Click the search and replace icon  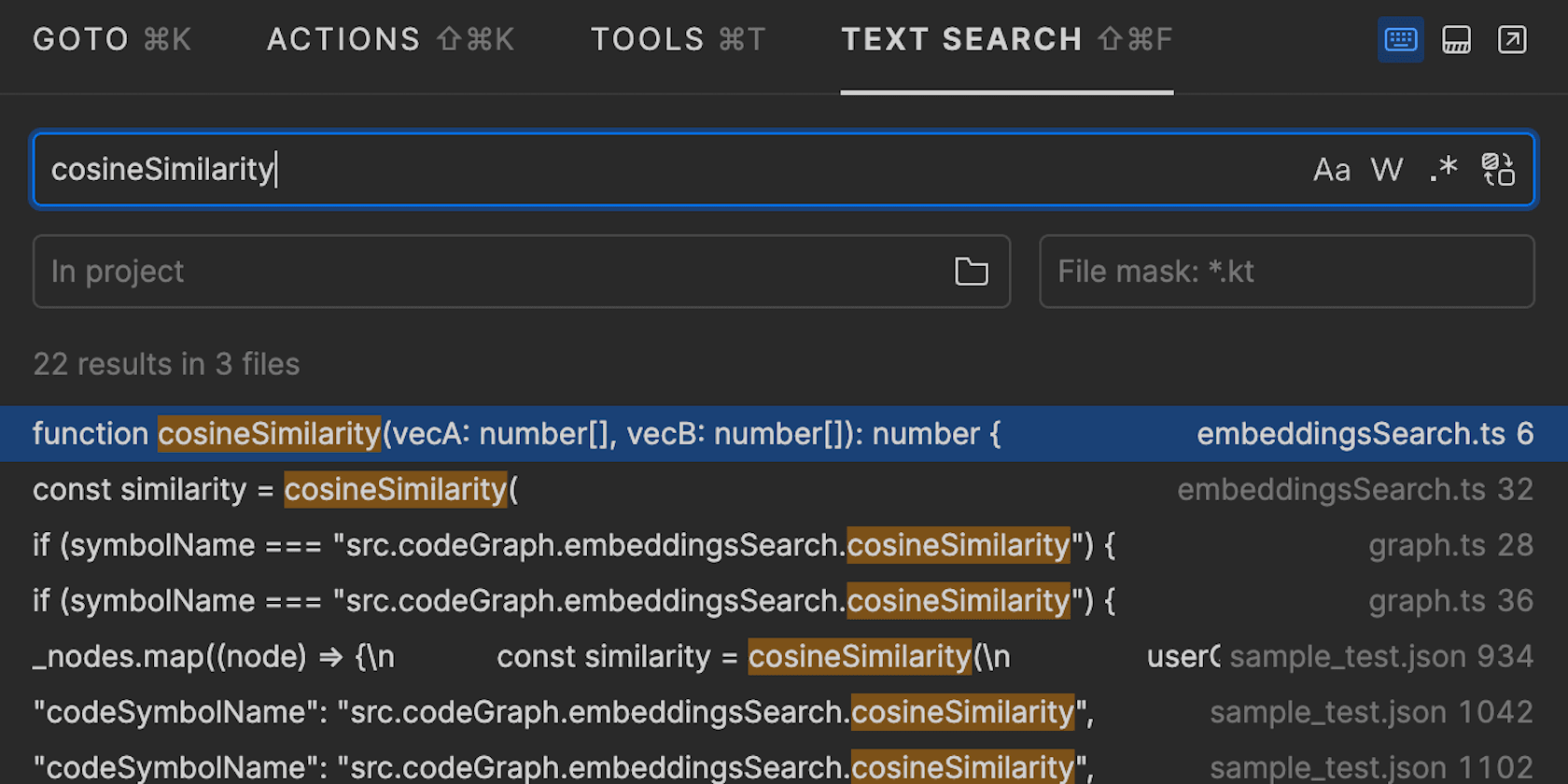(1498, 170)
